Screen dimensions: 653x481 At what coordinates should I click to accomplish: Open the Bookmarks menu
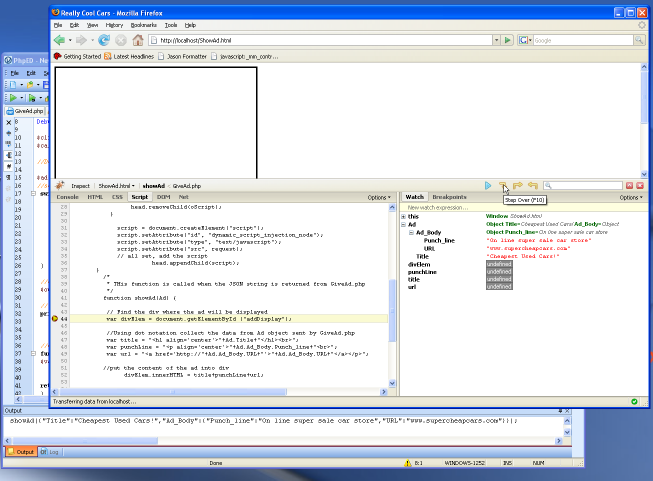(144, 23)
